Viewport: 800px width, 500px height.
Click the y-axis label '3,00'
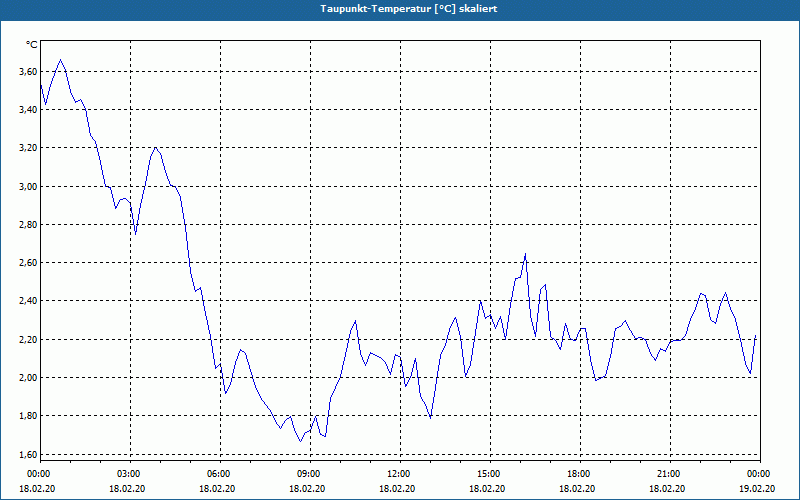[28, 187]
